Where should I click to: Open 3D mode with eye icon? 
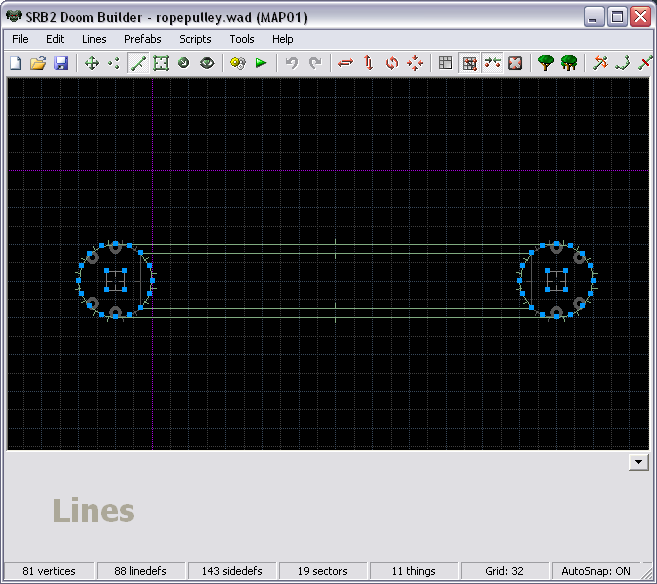coord(207,63)
